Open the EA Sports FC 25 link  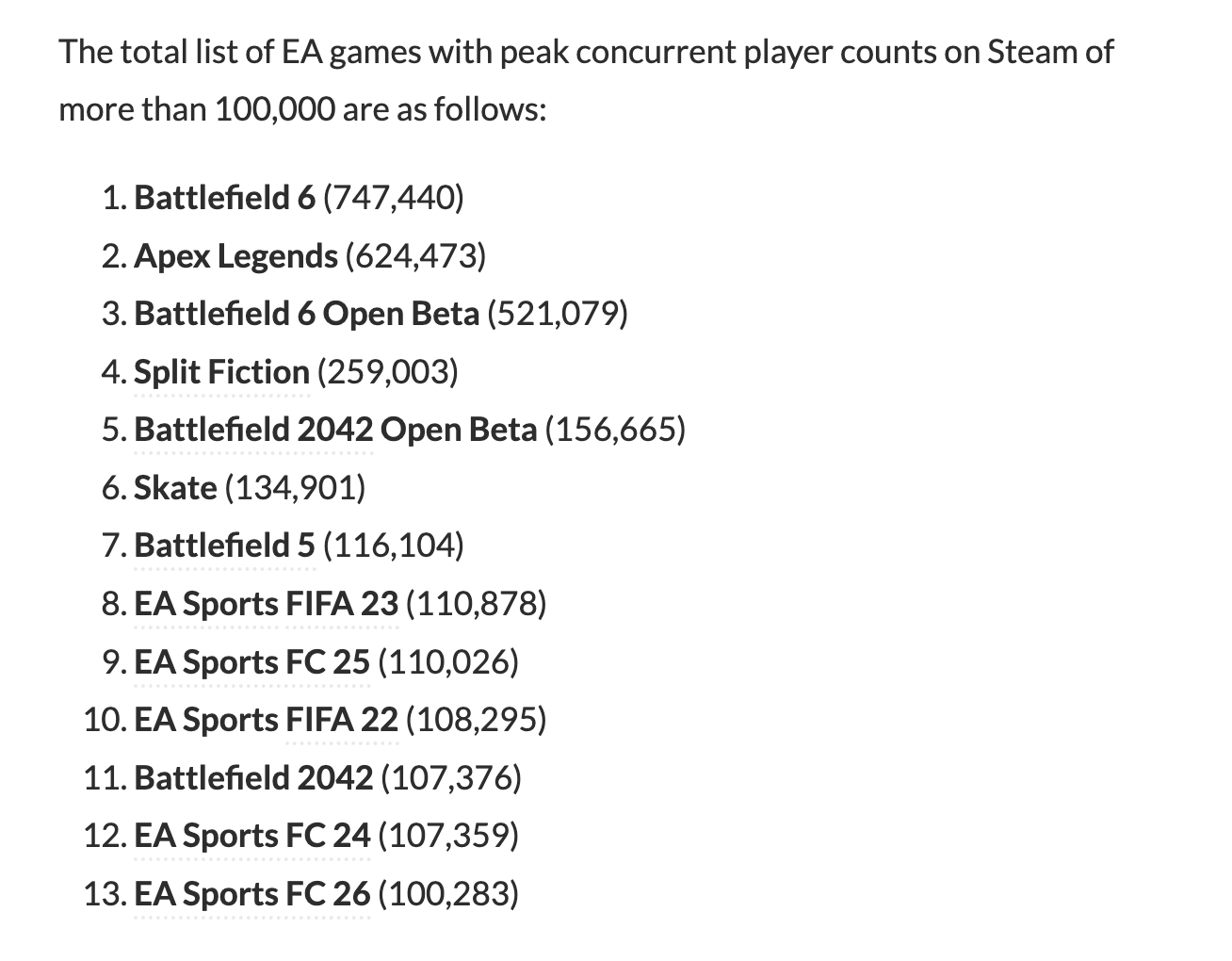point(252,662)
